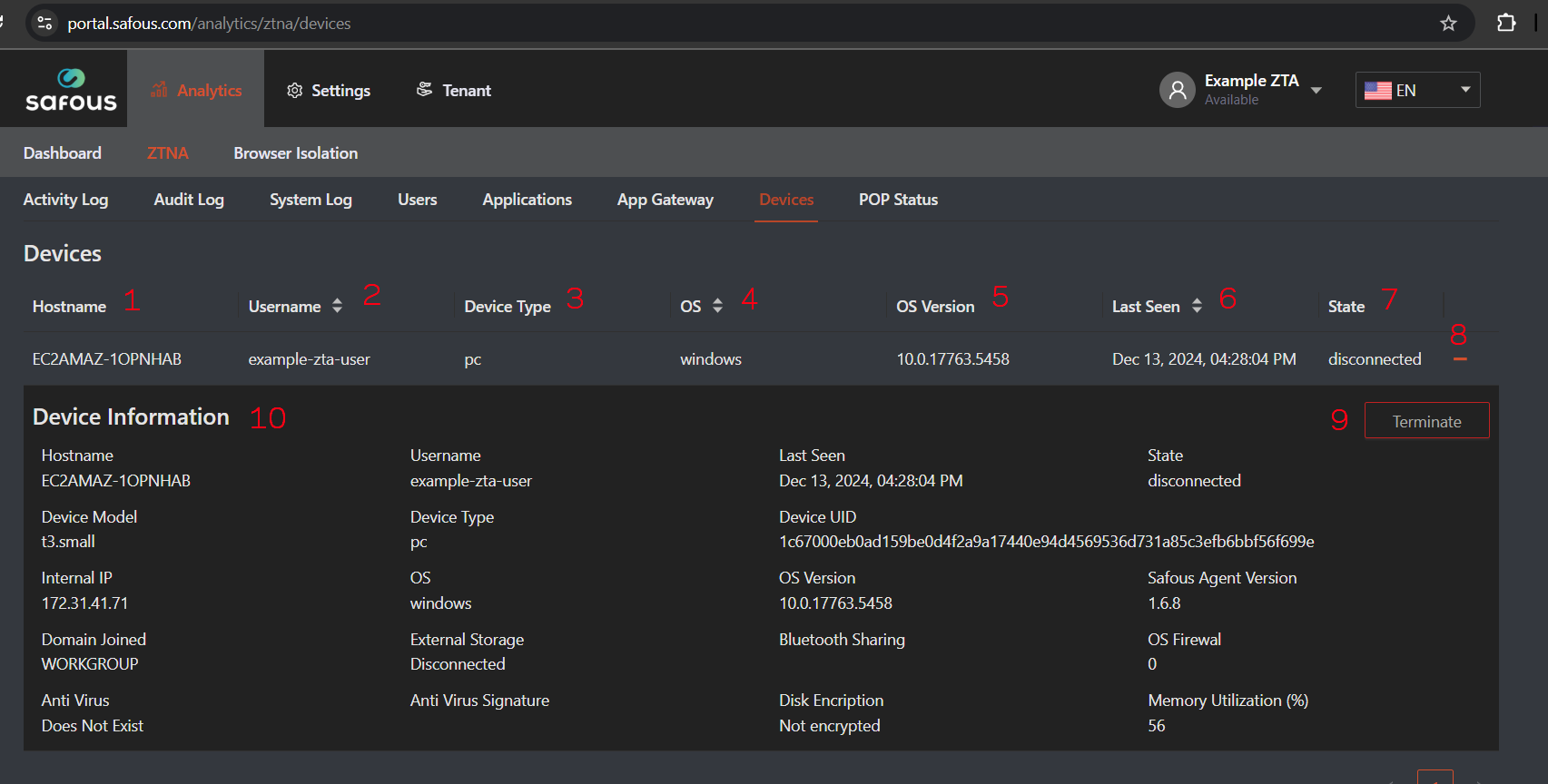Click the Safous logo
The image size is (1548, 784).
click(71, 90)
